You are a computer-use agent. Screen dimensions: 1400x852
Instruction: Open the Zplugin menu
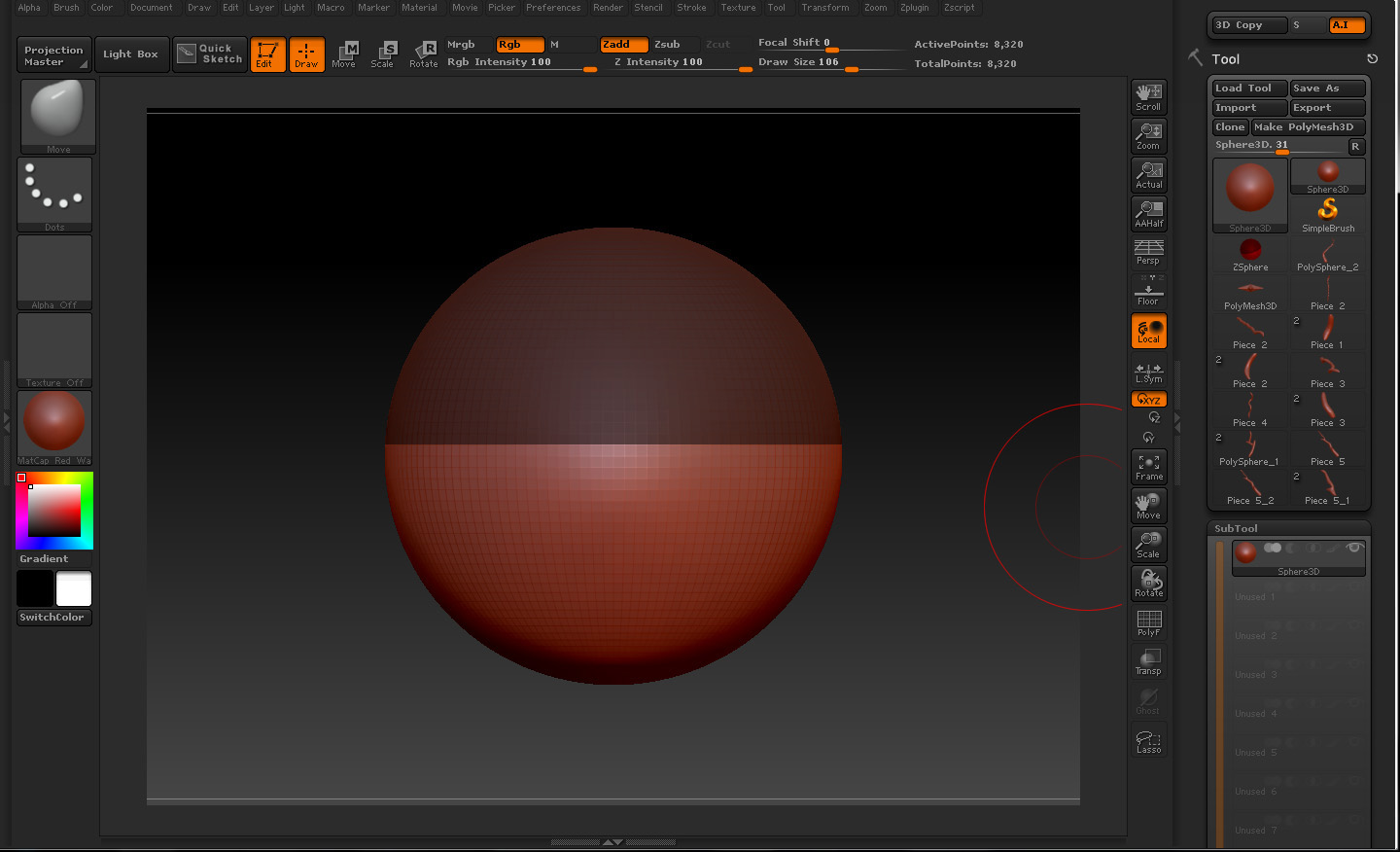tap(914, 8)
